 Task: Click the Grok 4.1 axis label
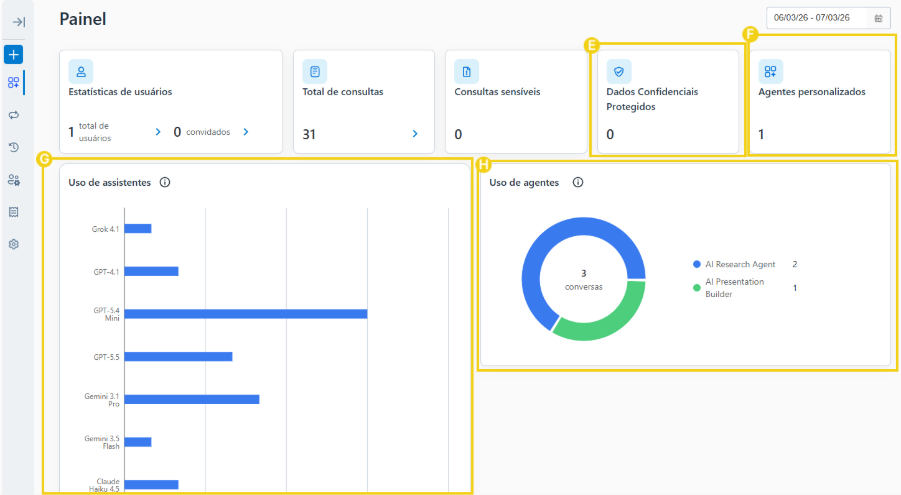point(105,229)
